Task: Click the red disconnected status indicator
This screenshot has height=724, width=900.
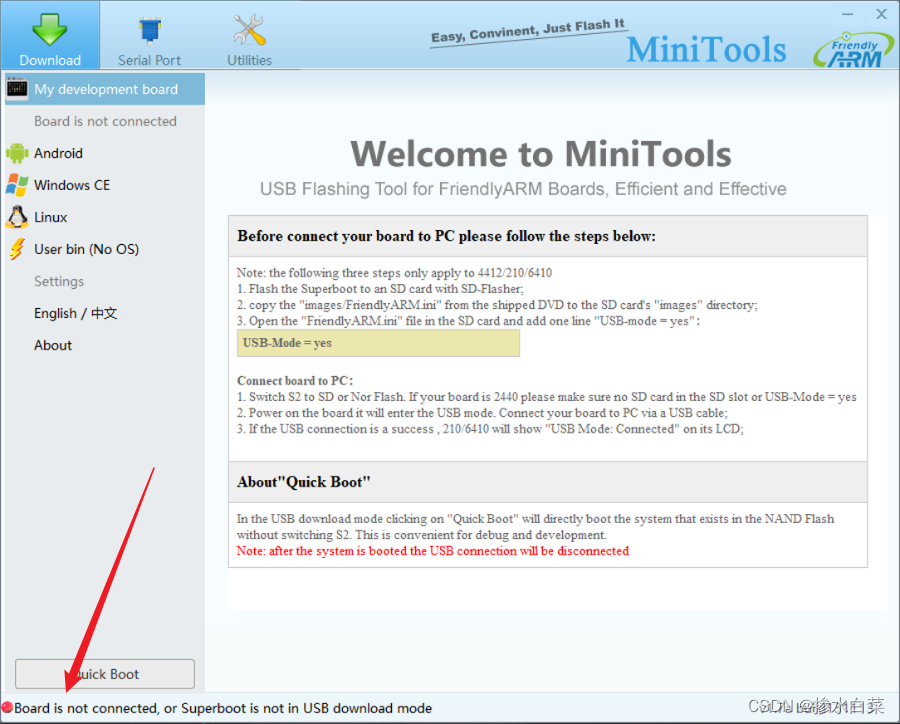Action: pos(8,707)
